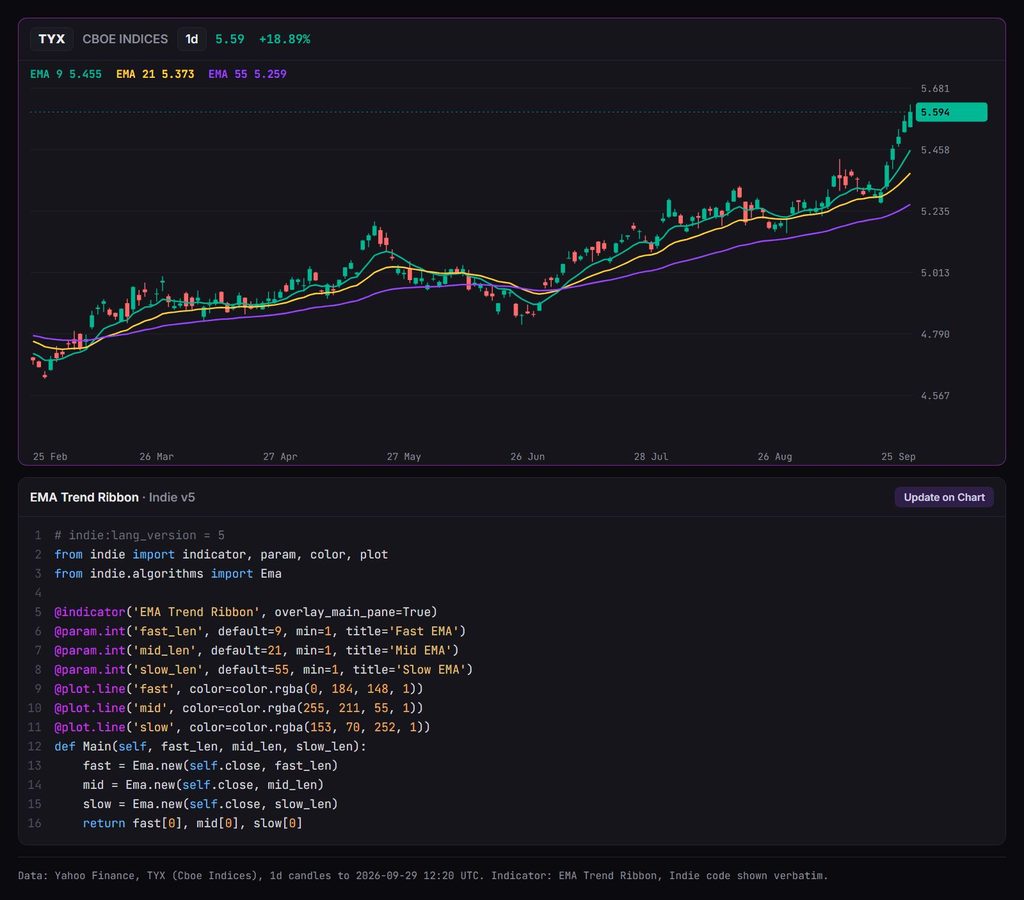Viewport: 1024px width, 900px height.
Task: Click the 27 Apr date label
Action: [x=280, y=457]
